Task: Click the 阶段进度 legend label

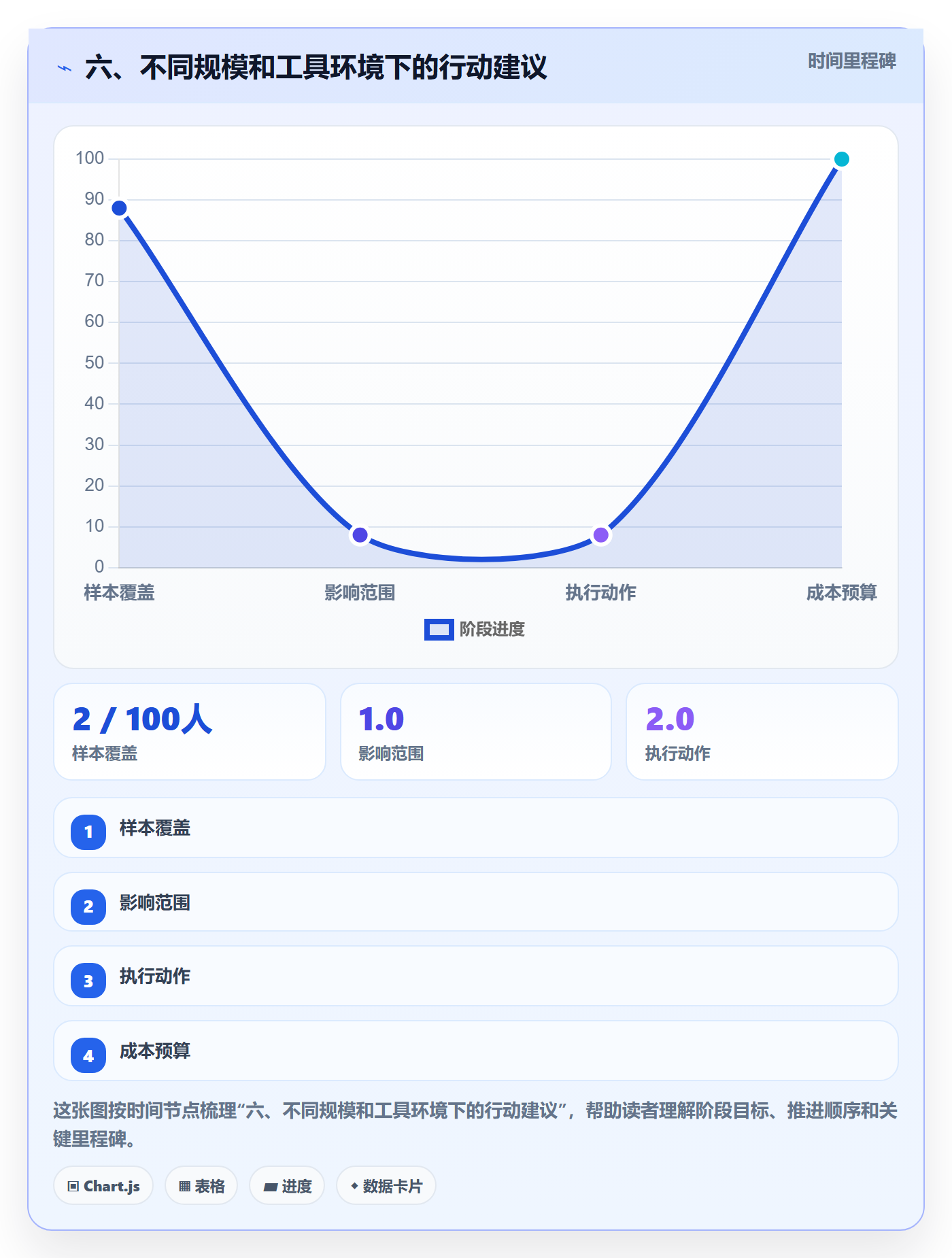Action: click(492, 630)
